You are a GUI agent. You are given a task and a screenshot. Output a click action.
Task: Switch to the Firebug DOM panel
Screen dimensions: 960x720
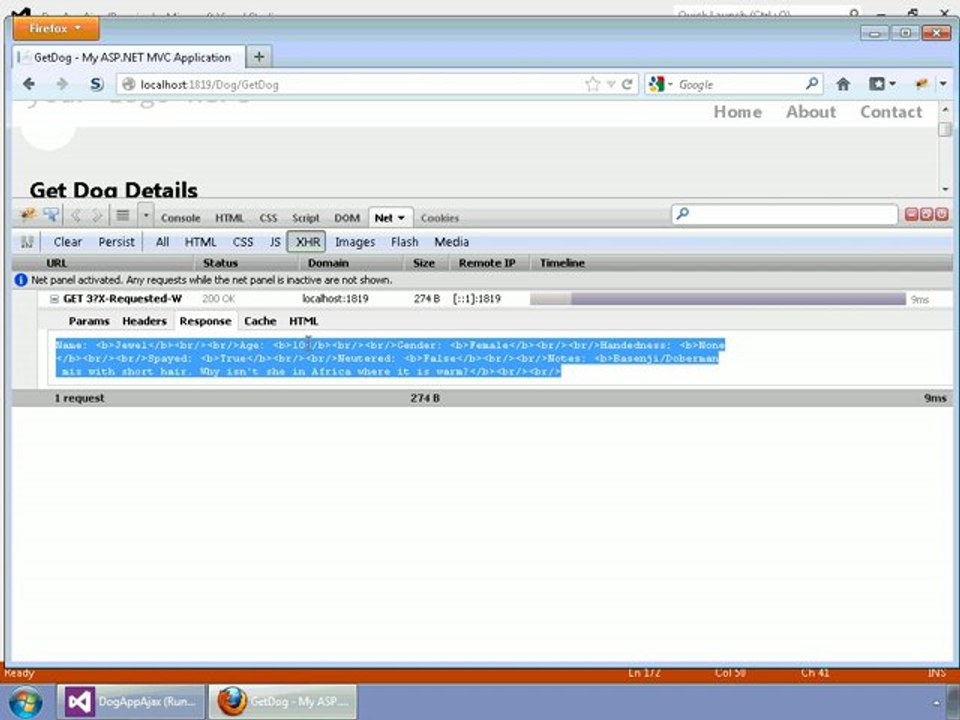point(347,218)
